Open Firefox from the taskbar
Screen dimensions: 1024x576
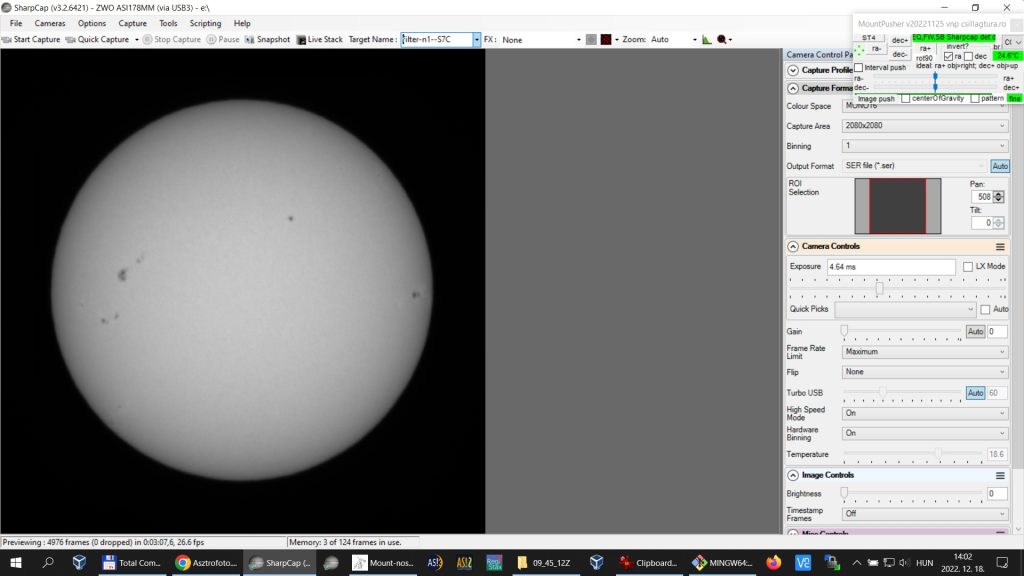pos(773,562)
